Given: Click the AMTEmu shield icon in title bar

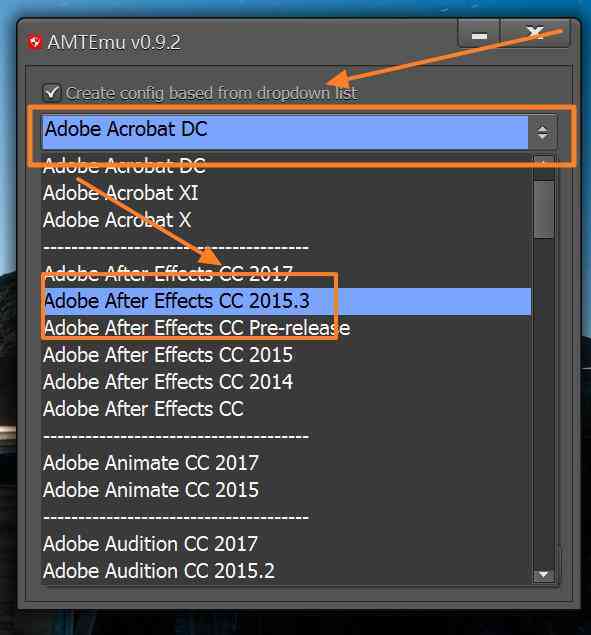Looking at the screenshot, I should [x=35, y=42].
